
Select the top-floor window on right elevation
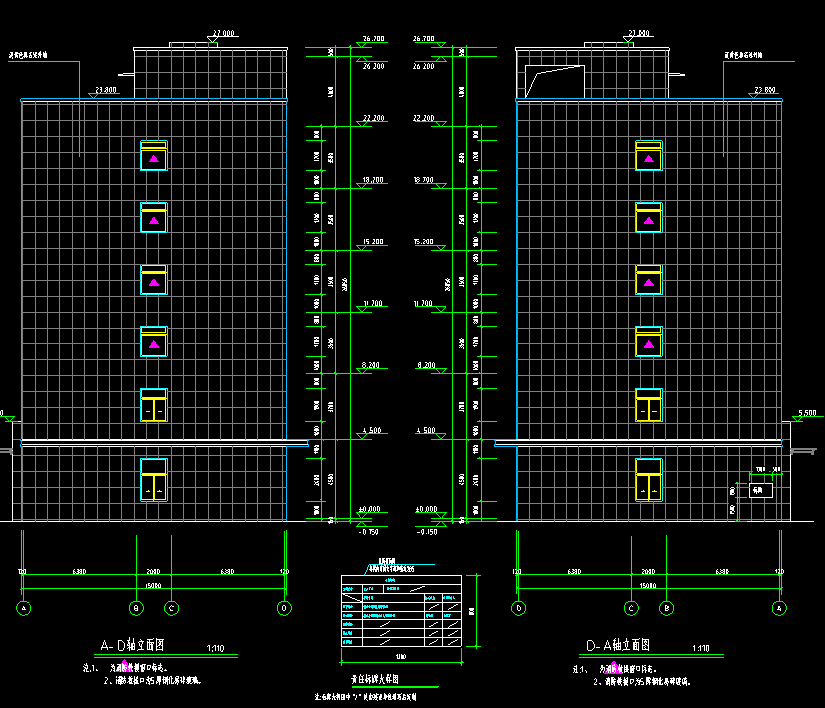tap(649, 156)
